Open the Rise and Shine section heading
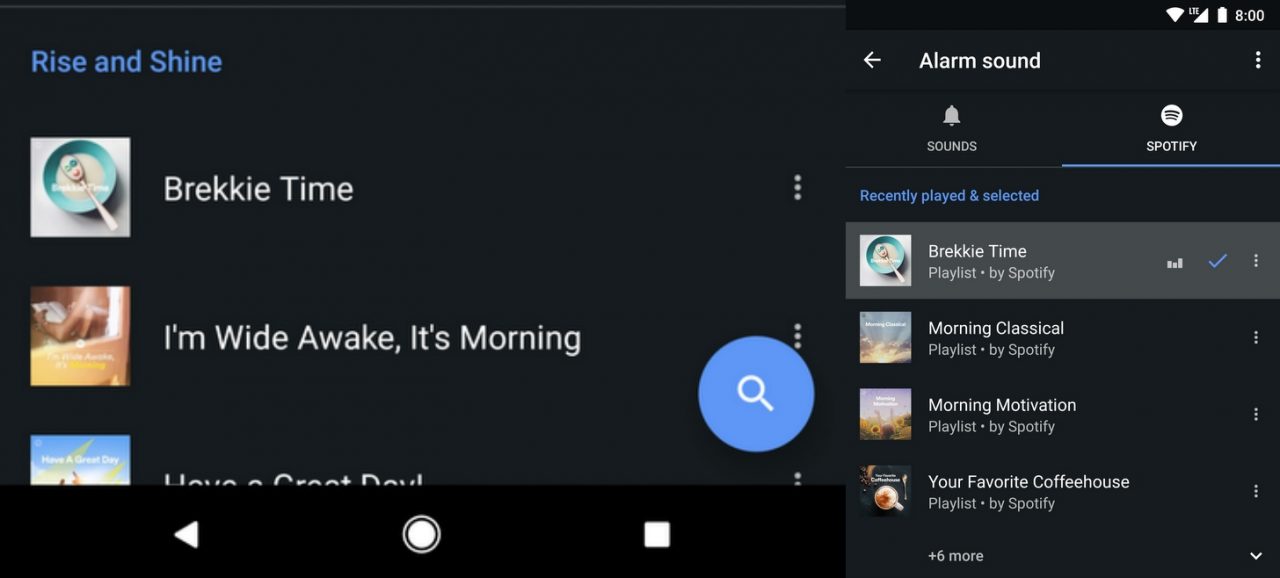 pyautogui.click(x=127, y=62)
